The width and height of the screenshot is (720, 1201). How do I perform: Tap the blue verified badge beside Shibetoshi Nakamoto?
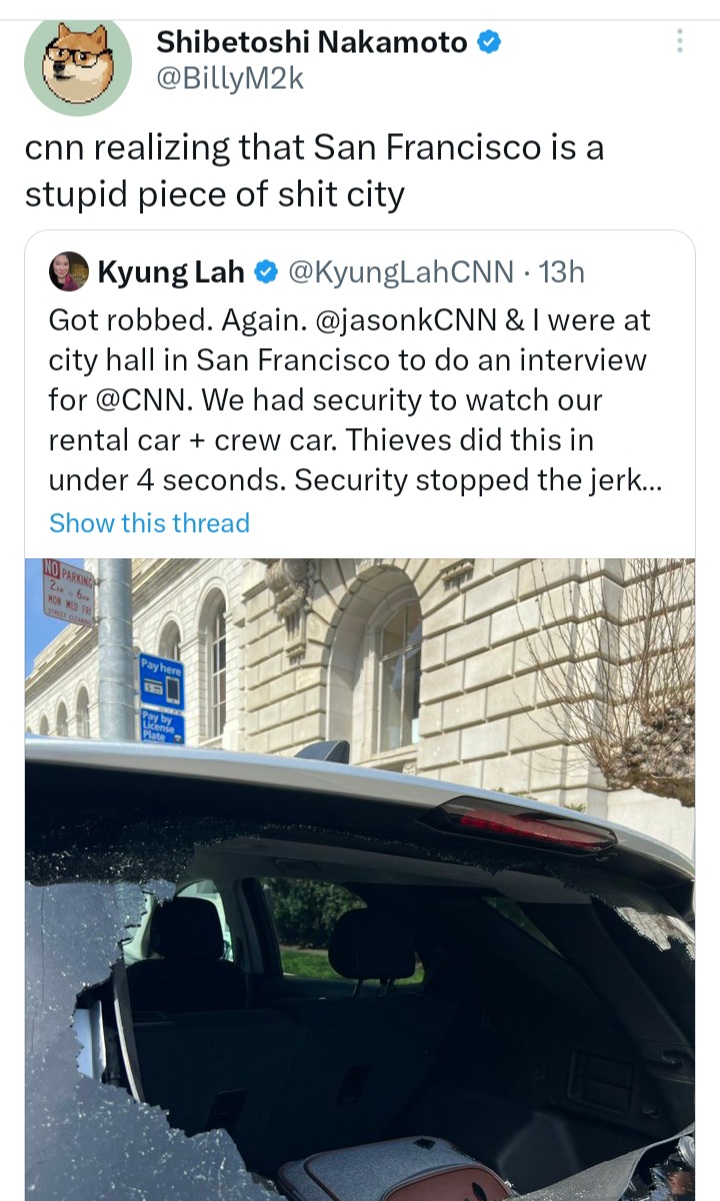click(489, 42)
